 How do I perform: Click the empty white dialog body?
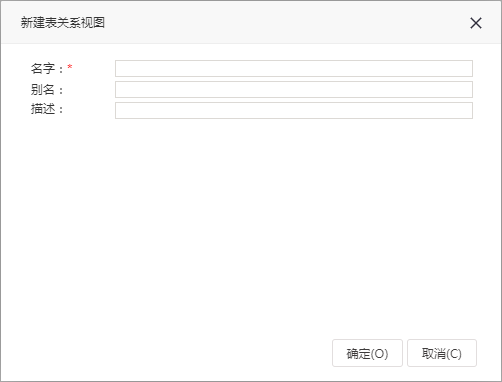click(x=251, y=227)
